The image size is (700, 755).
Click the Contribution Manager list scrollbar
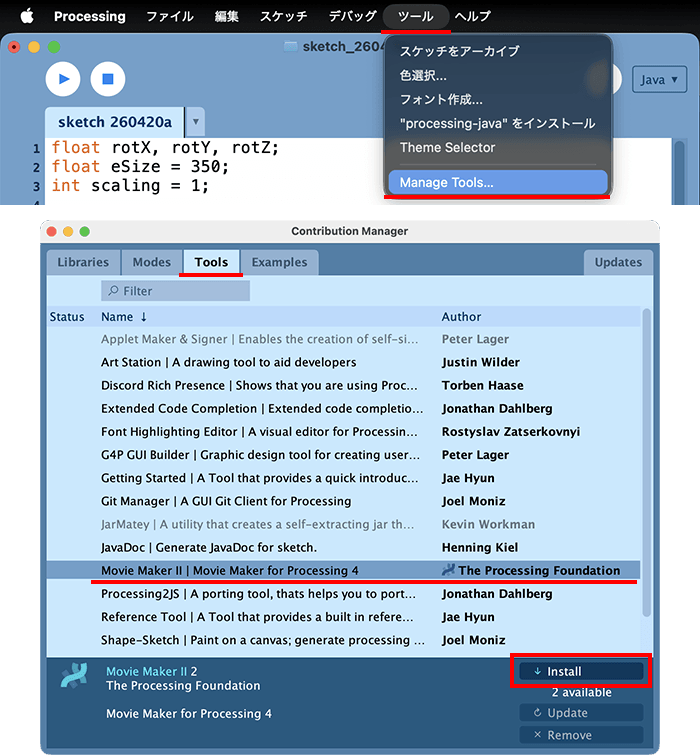click(x=647, y=462)
